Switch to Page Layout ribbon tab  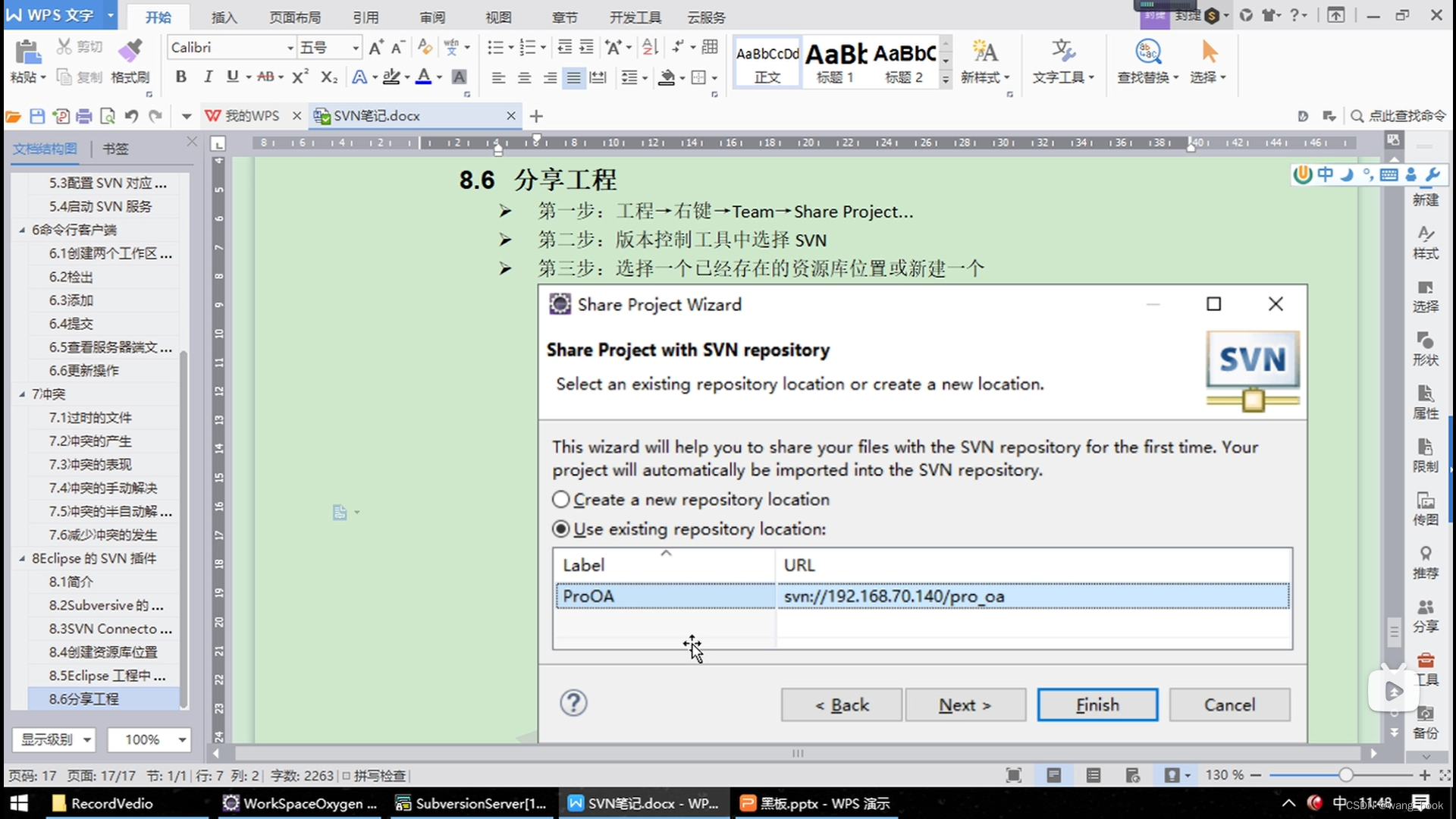tap(295, 17)
